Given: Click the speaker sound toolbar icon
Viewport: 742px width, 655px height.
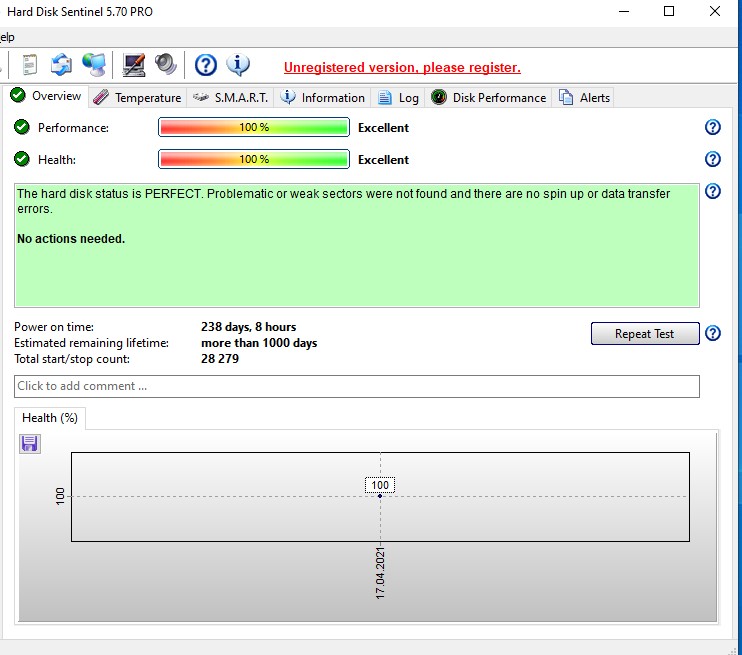Looking at the screenshot, I should [x=165, y=64].
